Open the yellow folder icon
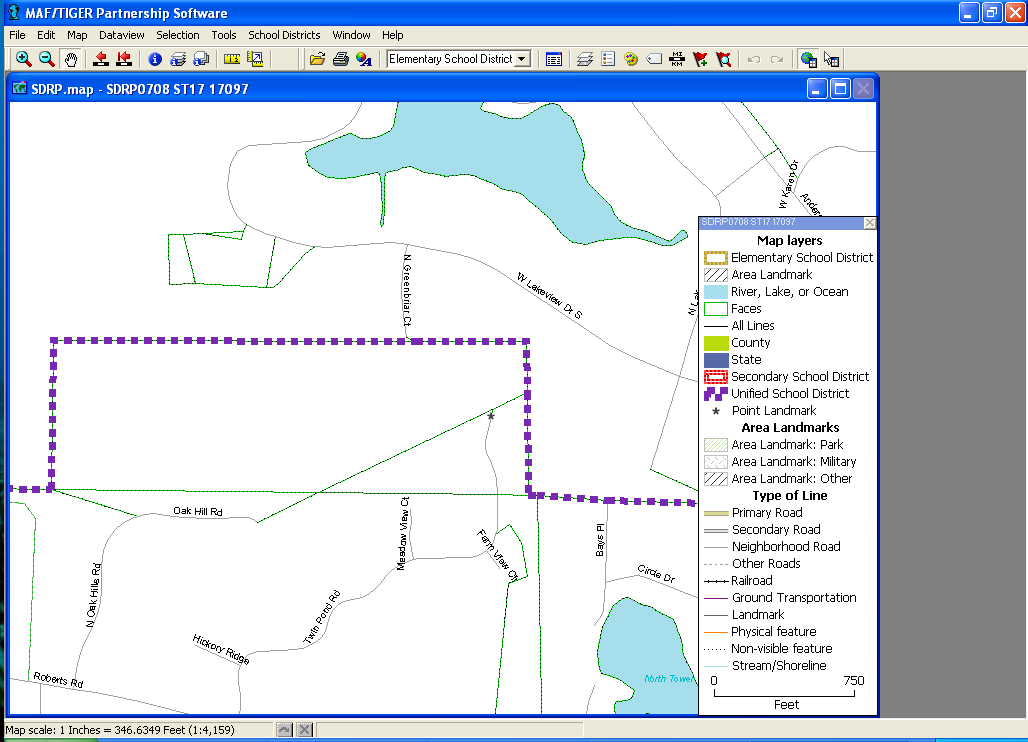The image size is (1028, 742). (317, 59)
